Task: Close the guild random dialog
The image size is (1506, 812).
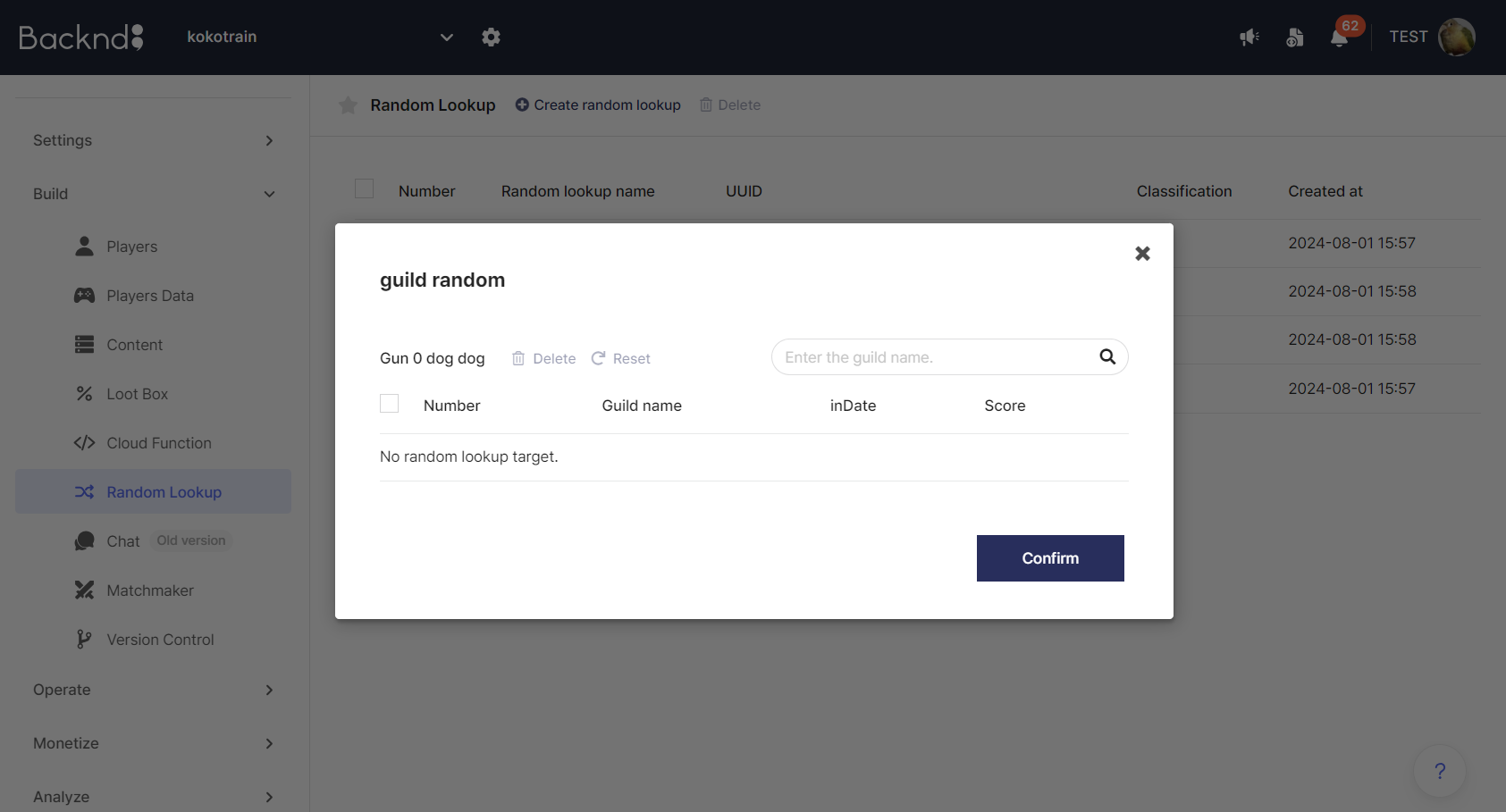Action: 1142,254
